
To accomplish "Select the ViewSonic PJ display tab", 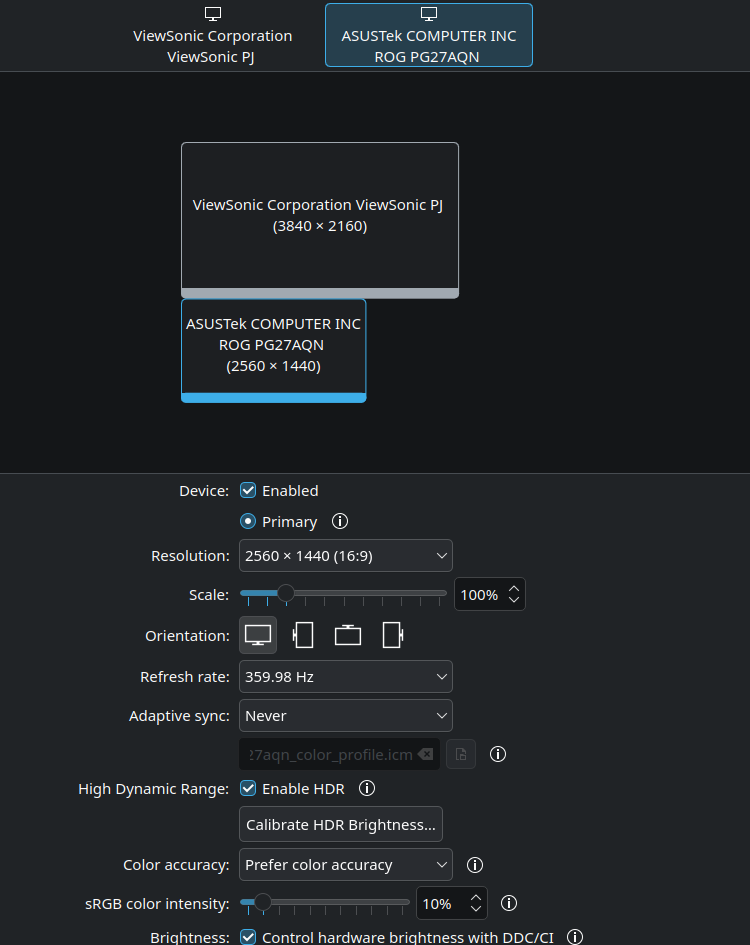I will click(212, 35).
